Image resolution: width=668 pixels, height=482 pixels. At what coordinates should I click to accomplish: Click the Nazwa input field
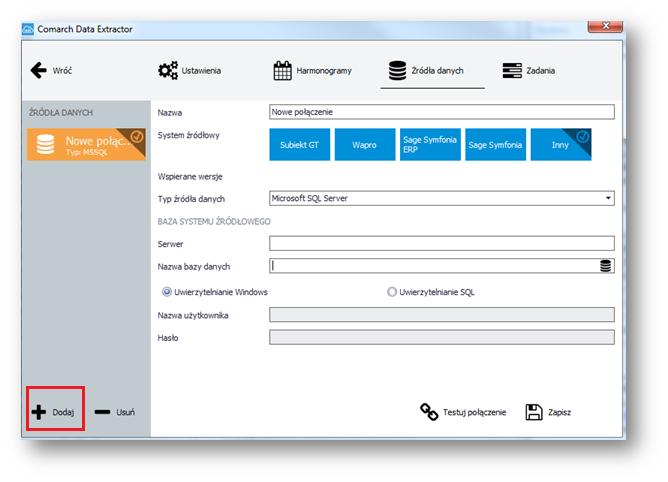[442, 112]
